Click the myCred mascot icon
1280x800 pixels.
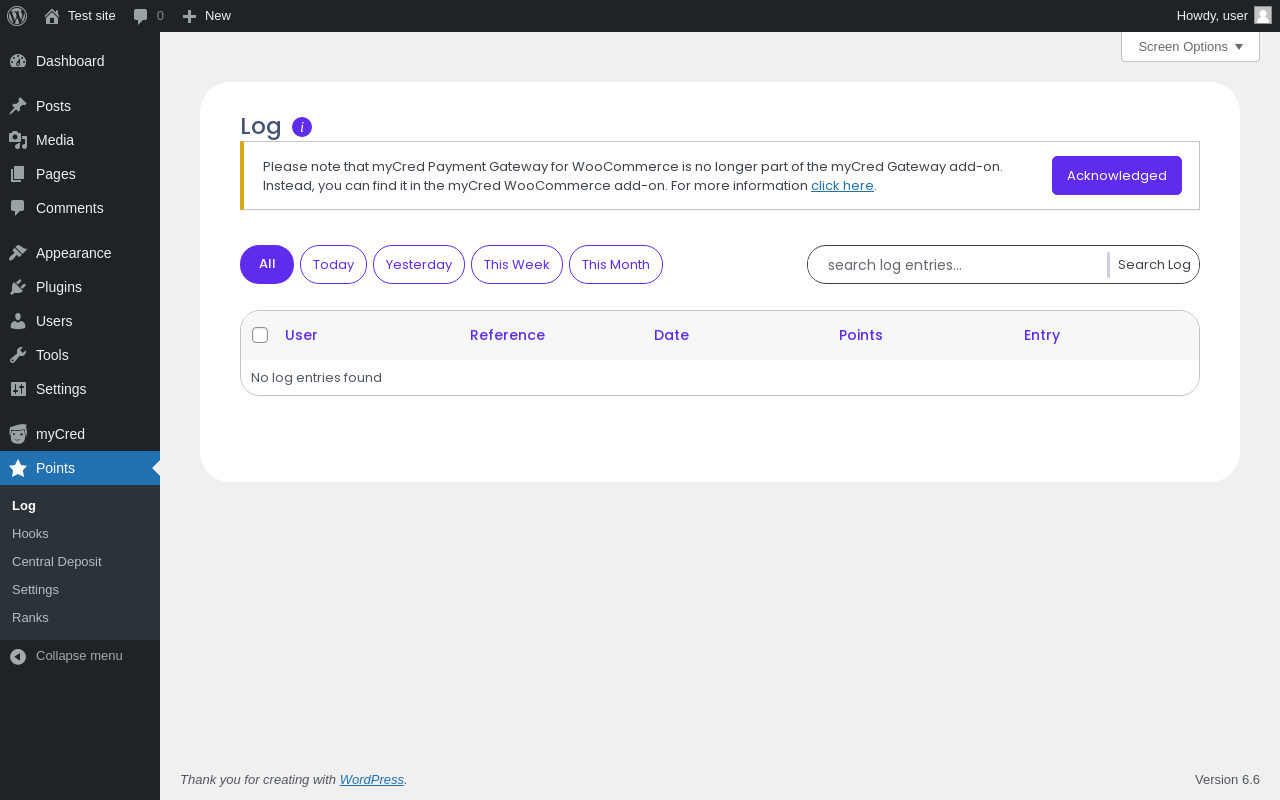click(18, 434)
